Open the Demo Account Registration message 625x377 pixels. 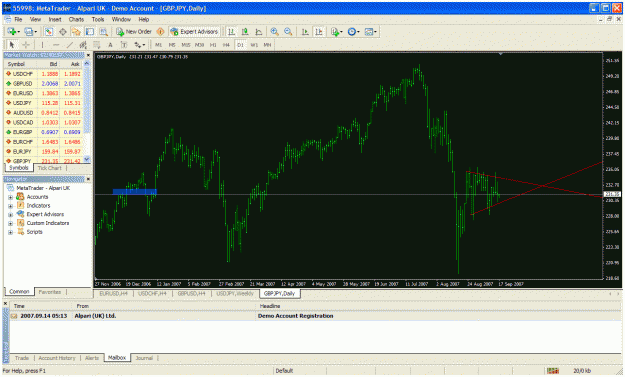point(315,316)
